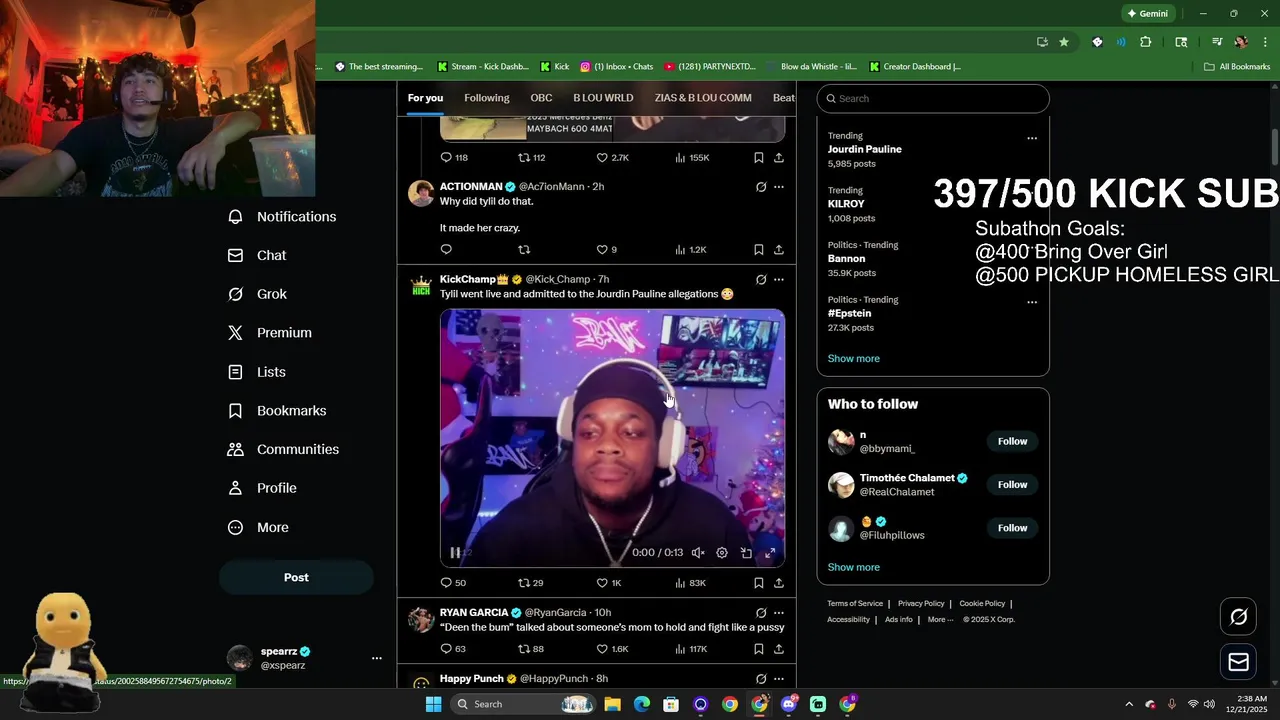The image size is (1280, 720).
Task: Open options for Jourdin Pauline trend
Action: tap(1032, 138)
